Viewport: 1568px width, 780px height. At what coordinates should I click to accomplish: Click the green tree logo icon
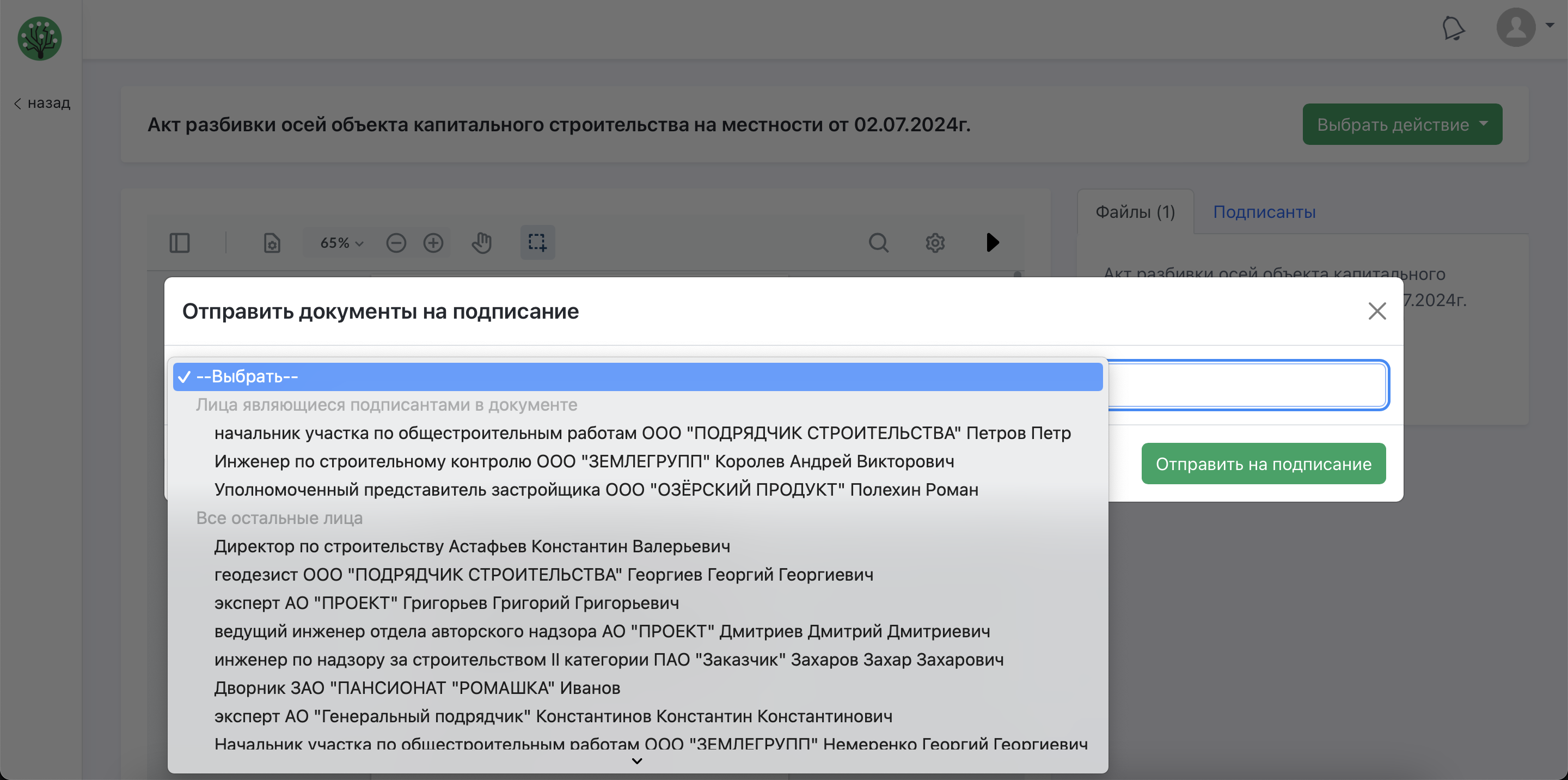tap(40, 38)
